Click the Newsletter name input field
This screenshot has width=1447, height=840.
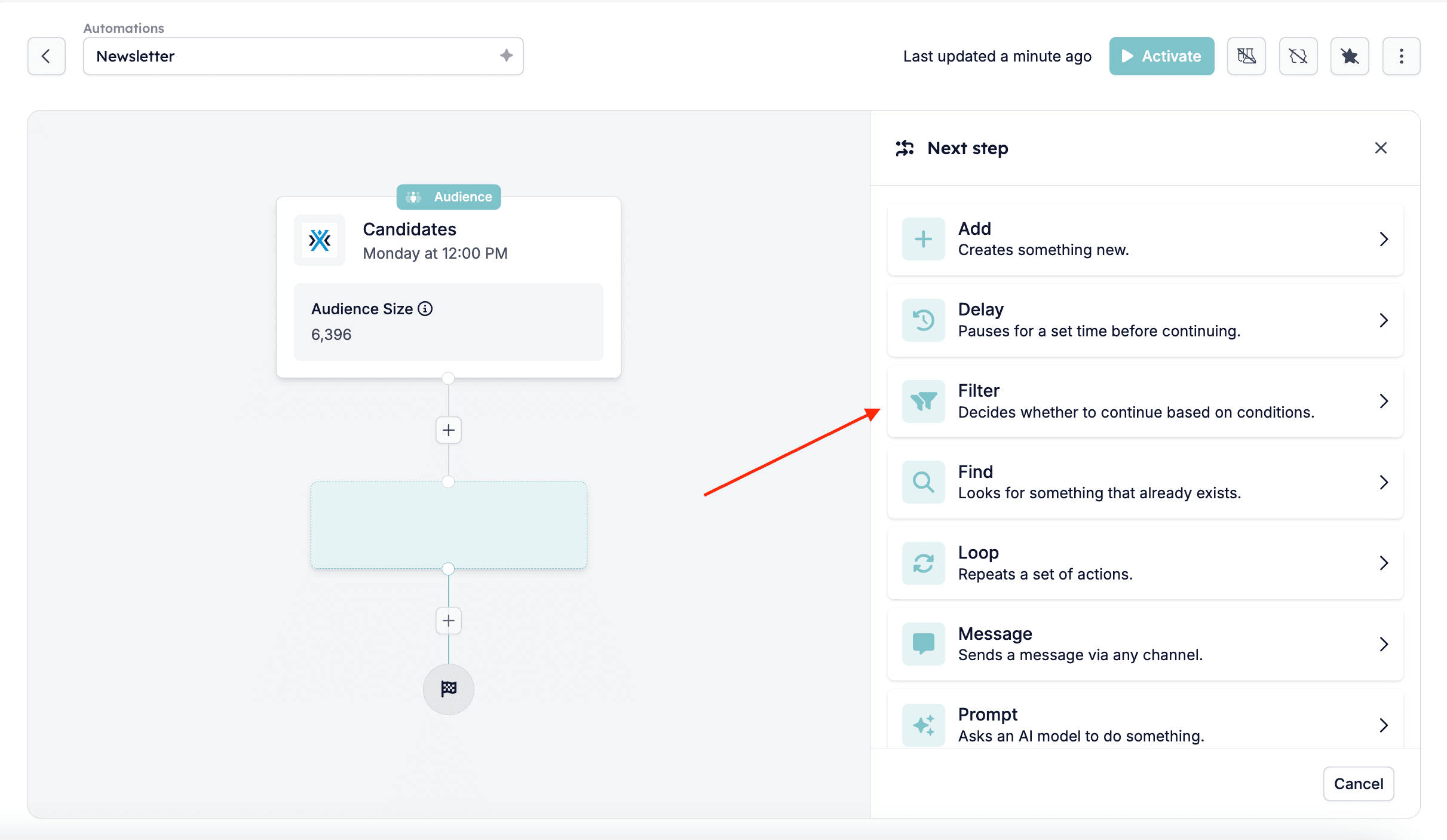click(x=303, y=56)
